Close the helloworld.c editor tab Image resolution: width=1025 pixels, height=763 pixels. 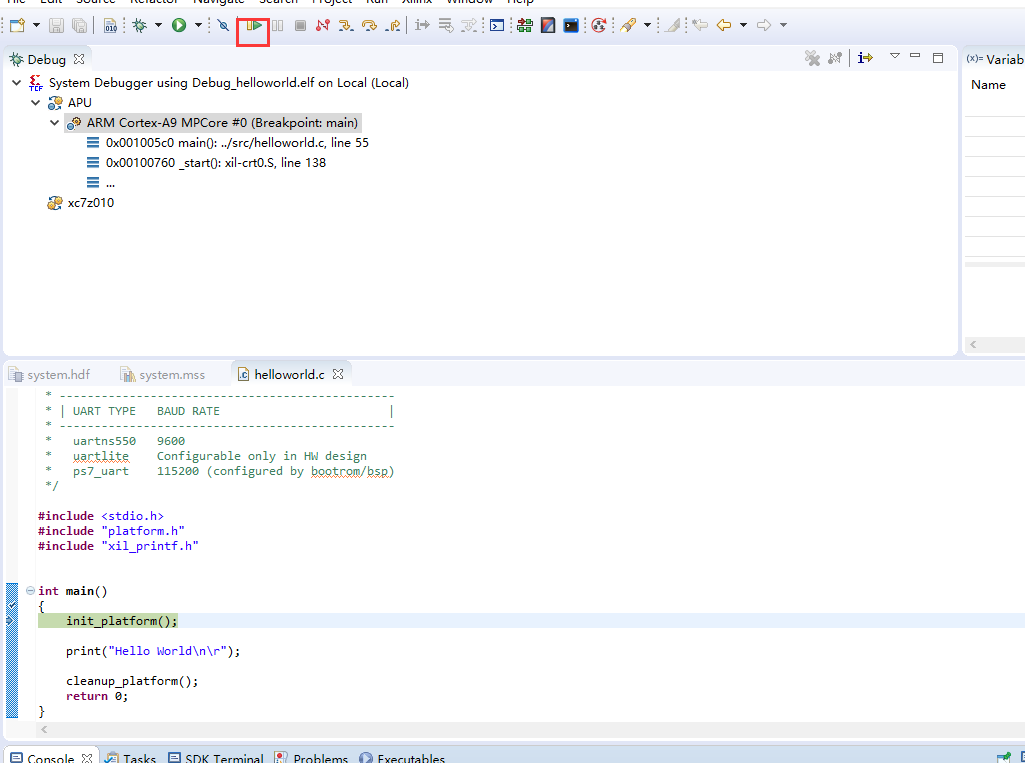click(x=338, y=374)
